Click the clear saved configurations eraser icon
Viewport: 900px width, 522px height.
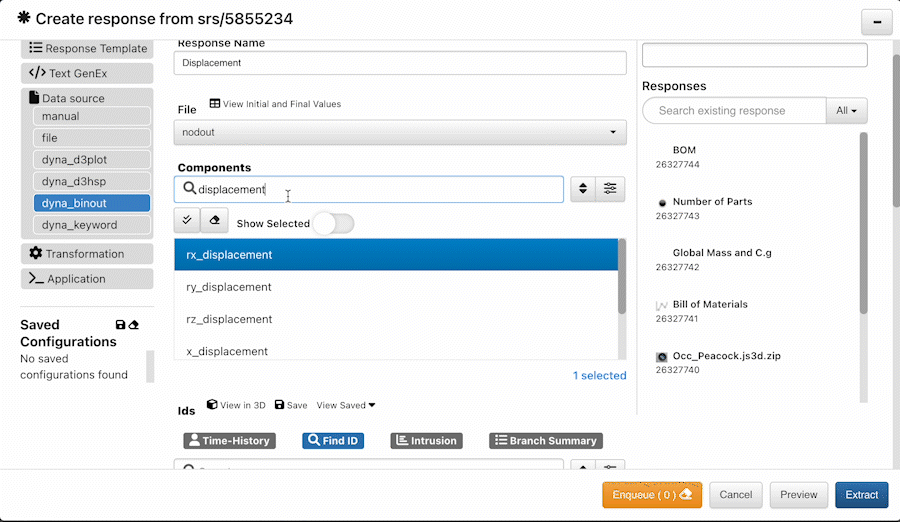134,325
